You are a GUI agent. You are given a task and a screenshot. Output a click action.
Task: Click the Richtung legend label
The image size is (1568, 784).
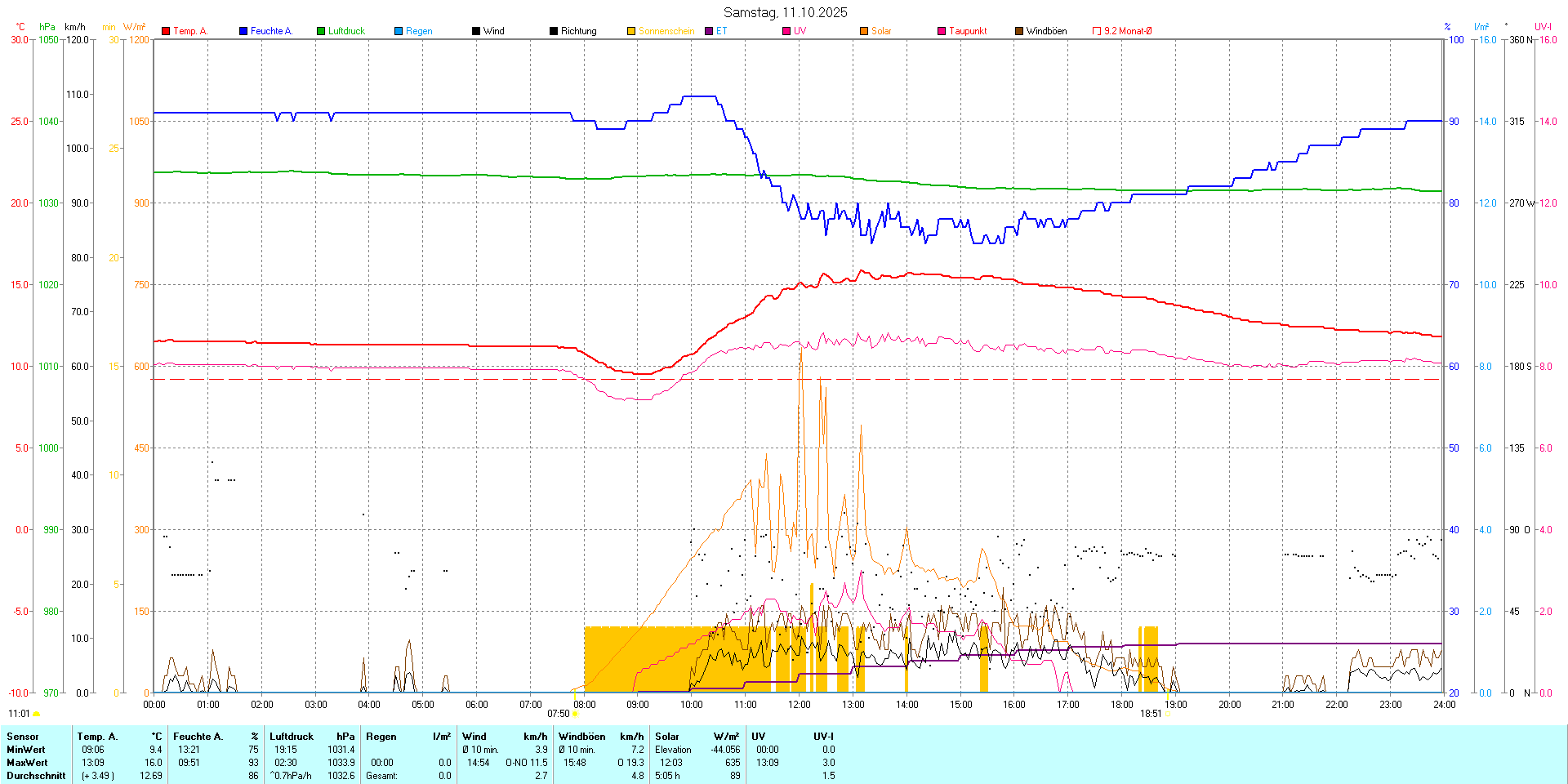(578, 31)
